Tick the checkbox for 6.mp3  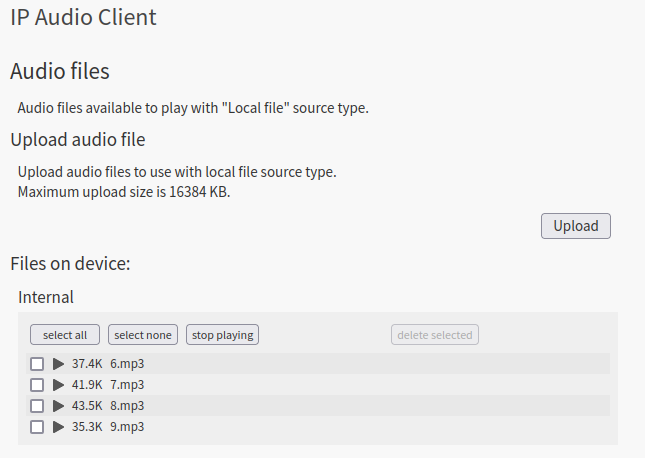[37, 364]
